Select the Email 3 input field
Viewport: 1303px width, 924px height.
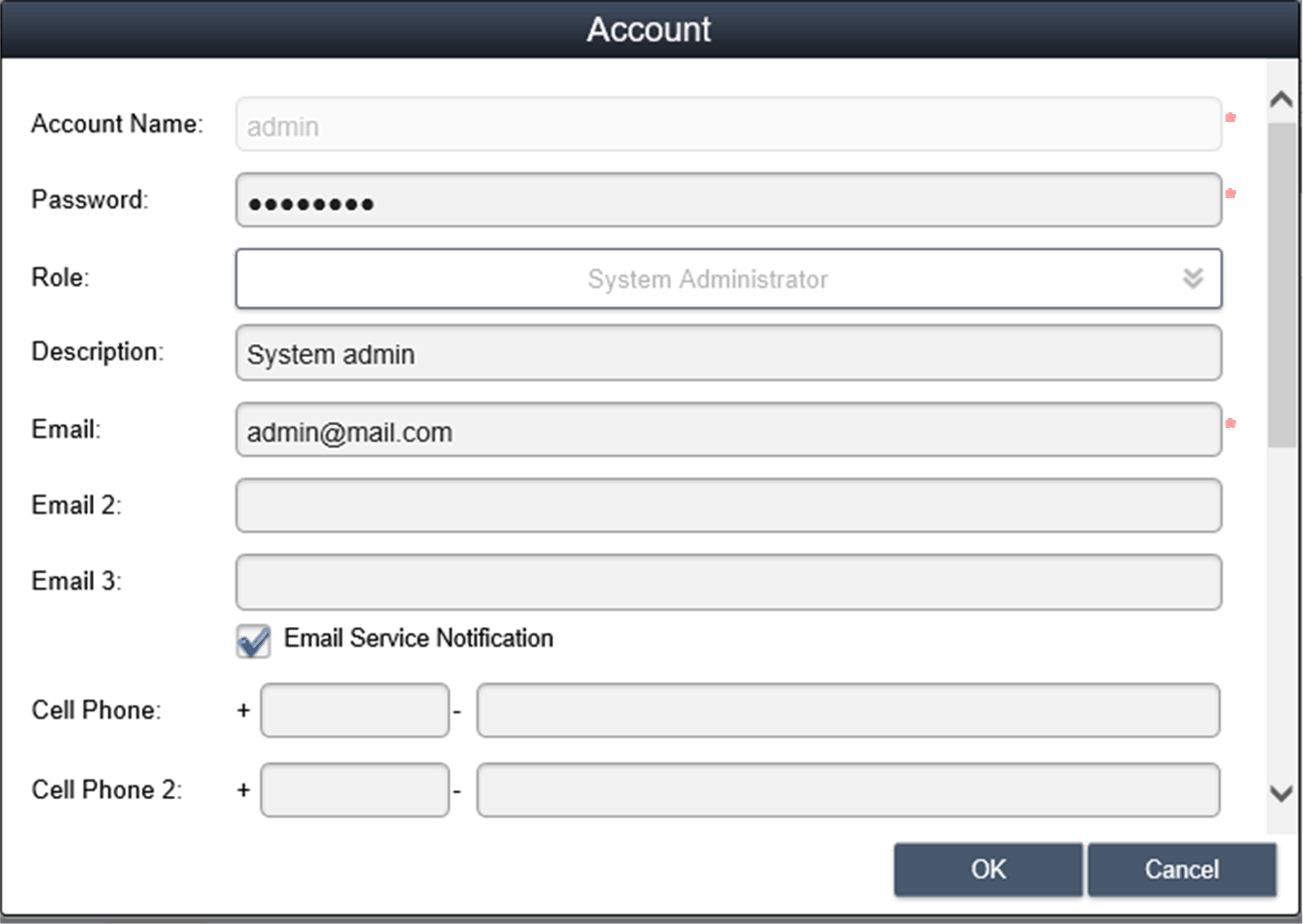pos(728,582)
